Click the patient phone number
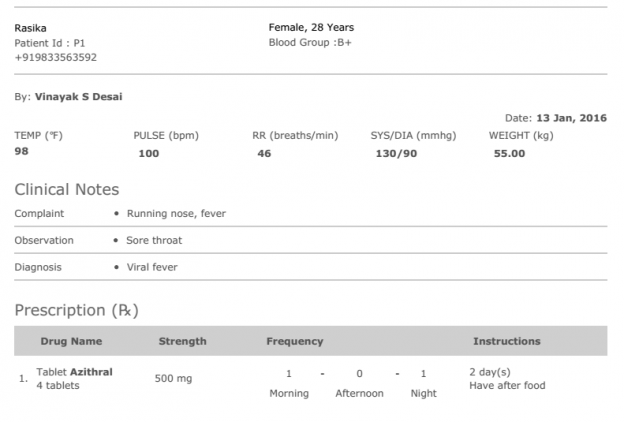This screenshot has width=624, height=422. pyautogui.click(x=55, y=57)
